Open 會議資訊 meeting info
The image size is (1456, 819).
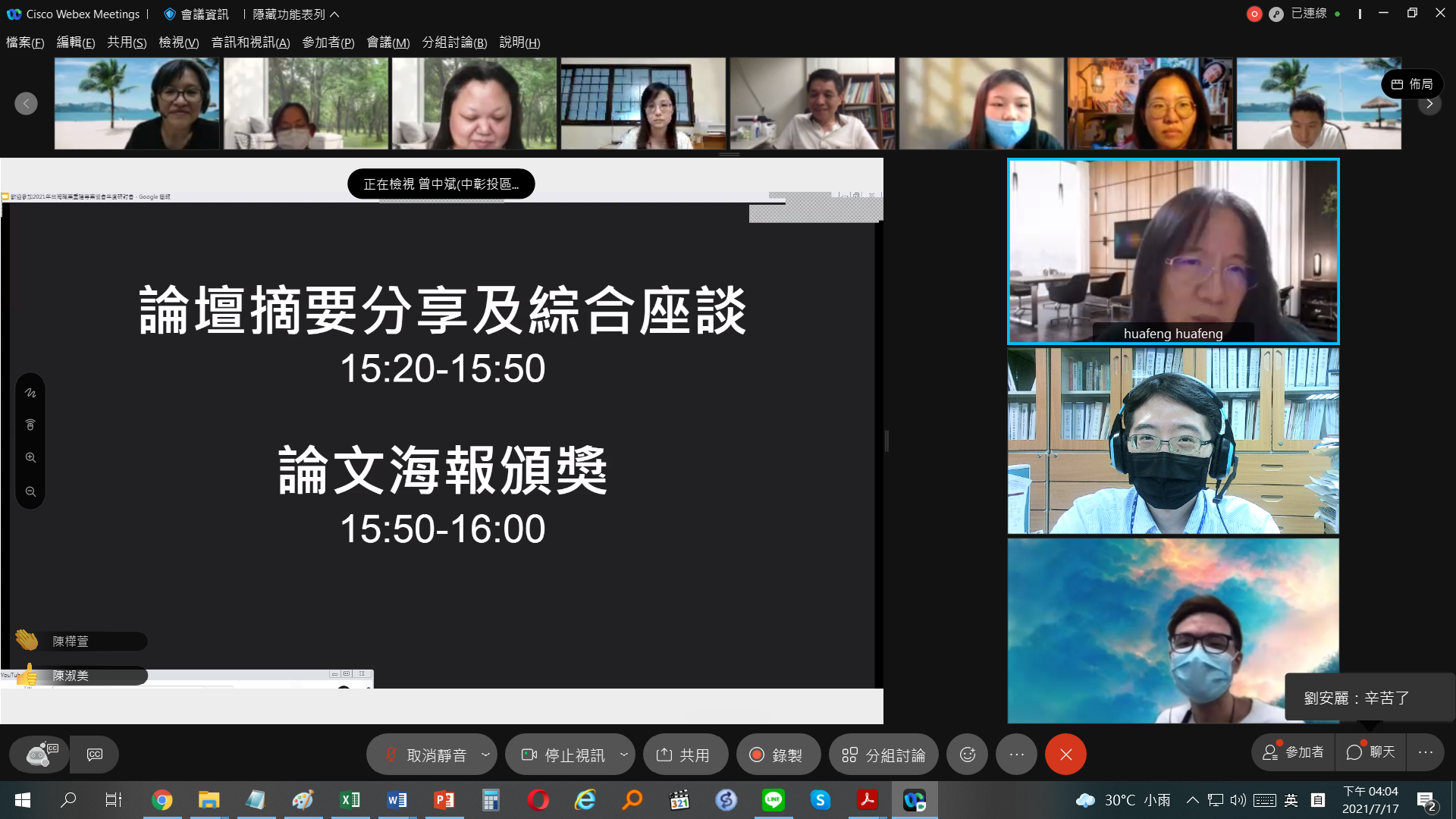tap(196, 14)
